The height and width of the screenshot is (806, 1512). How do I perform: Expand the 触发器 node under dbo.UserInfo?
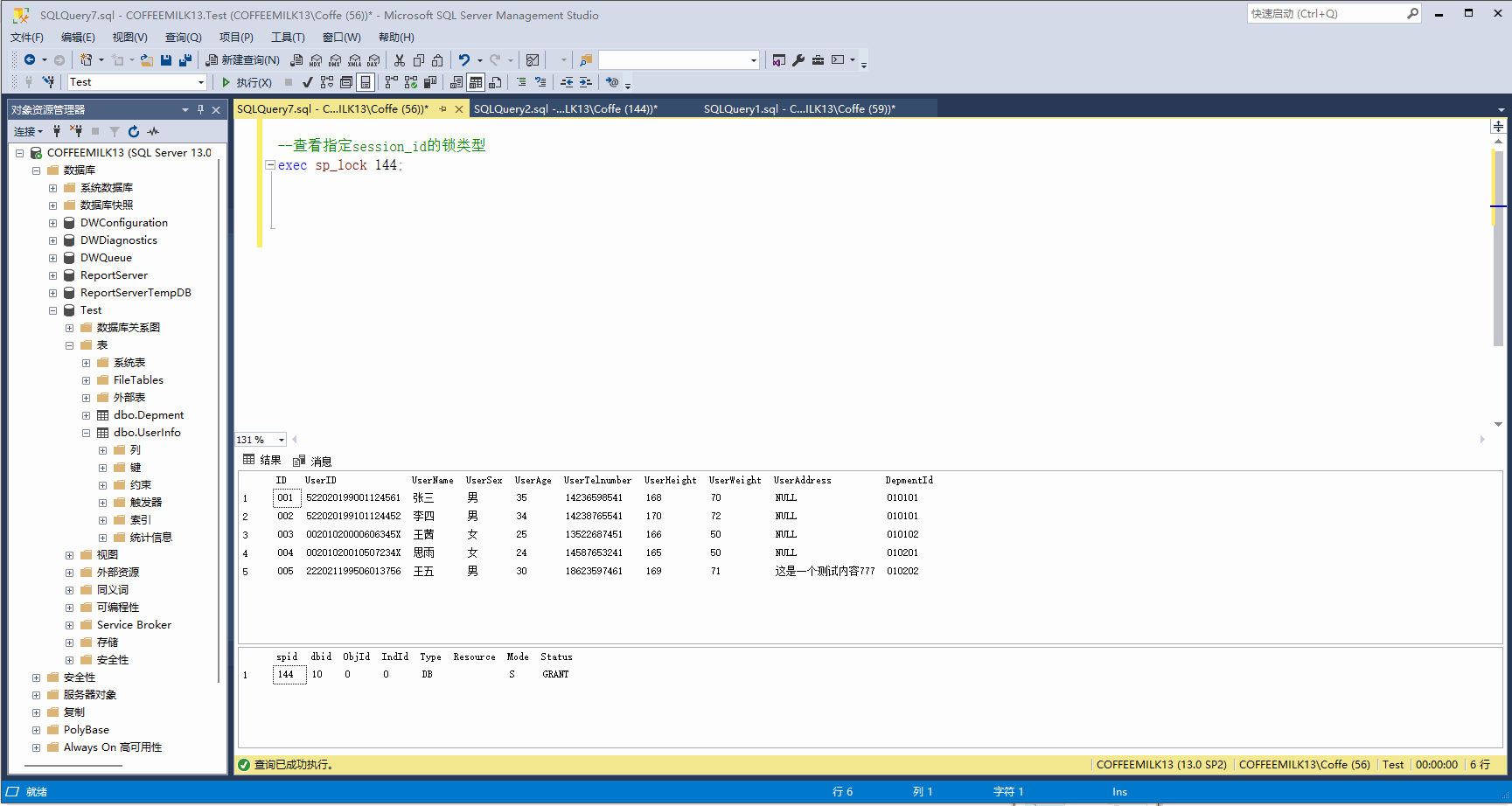pos(102,502)
